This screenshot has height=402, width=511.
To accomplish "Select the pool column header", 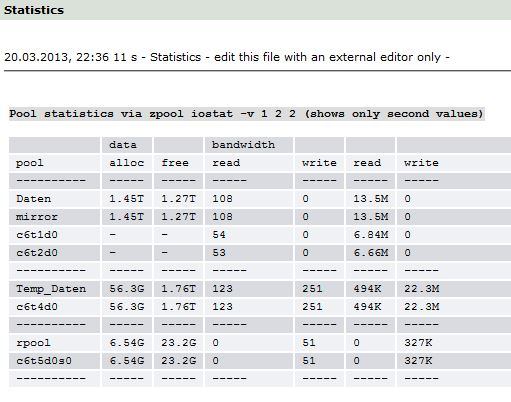I will (30, 163).
